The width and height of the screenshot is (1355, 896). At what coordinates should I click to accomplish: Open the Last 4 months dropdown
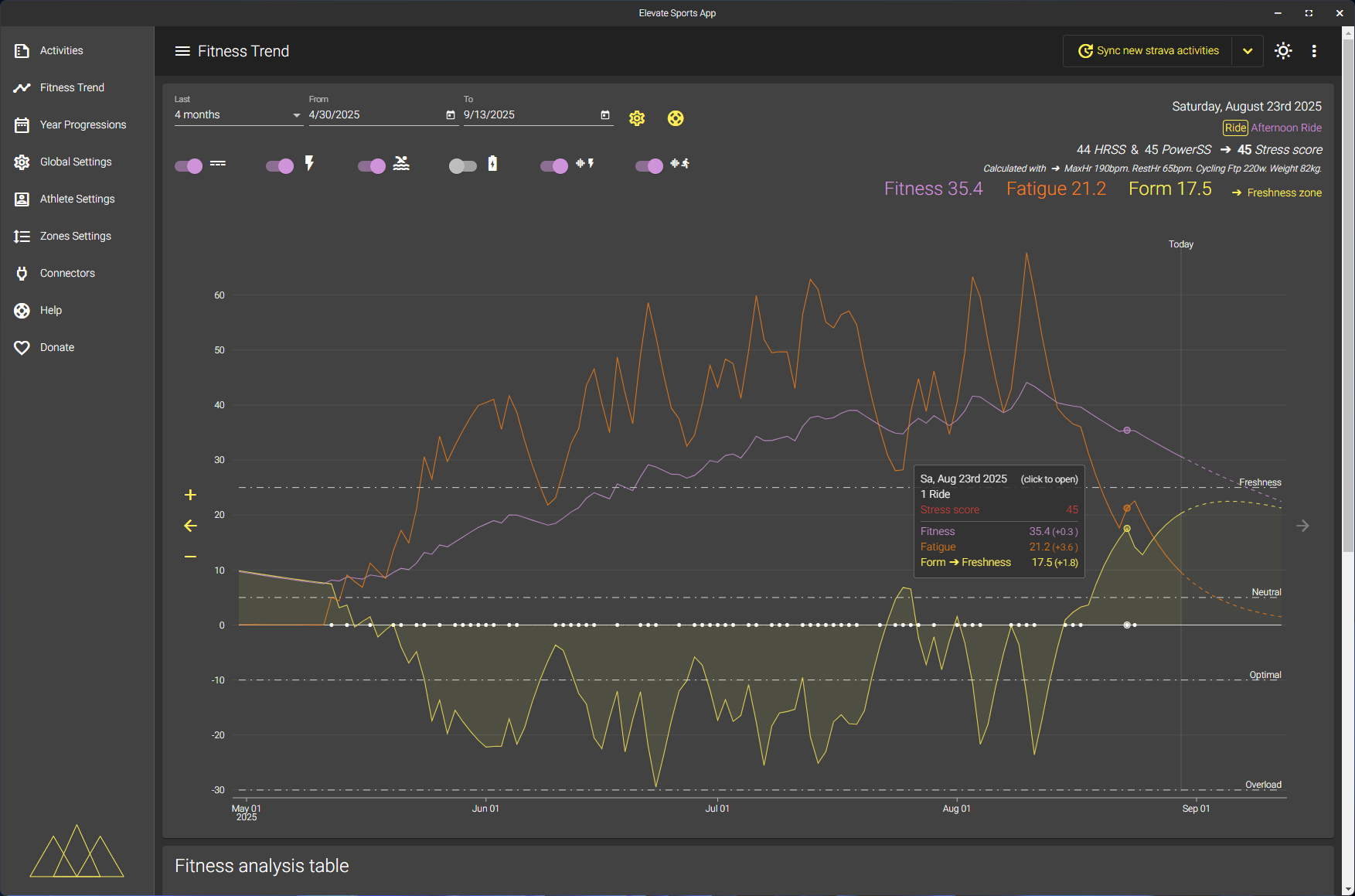237,115
